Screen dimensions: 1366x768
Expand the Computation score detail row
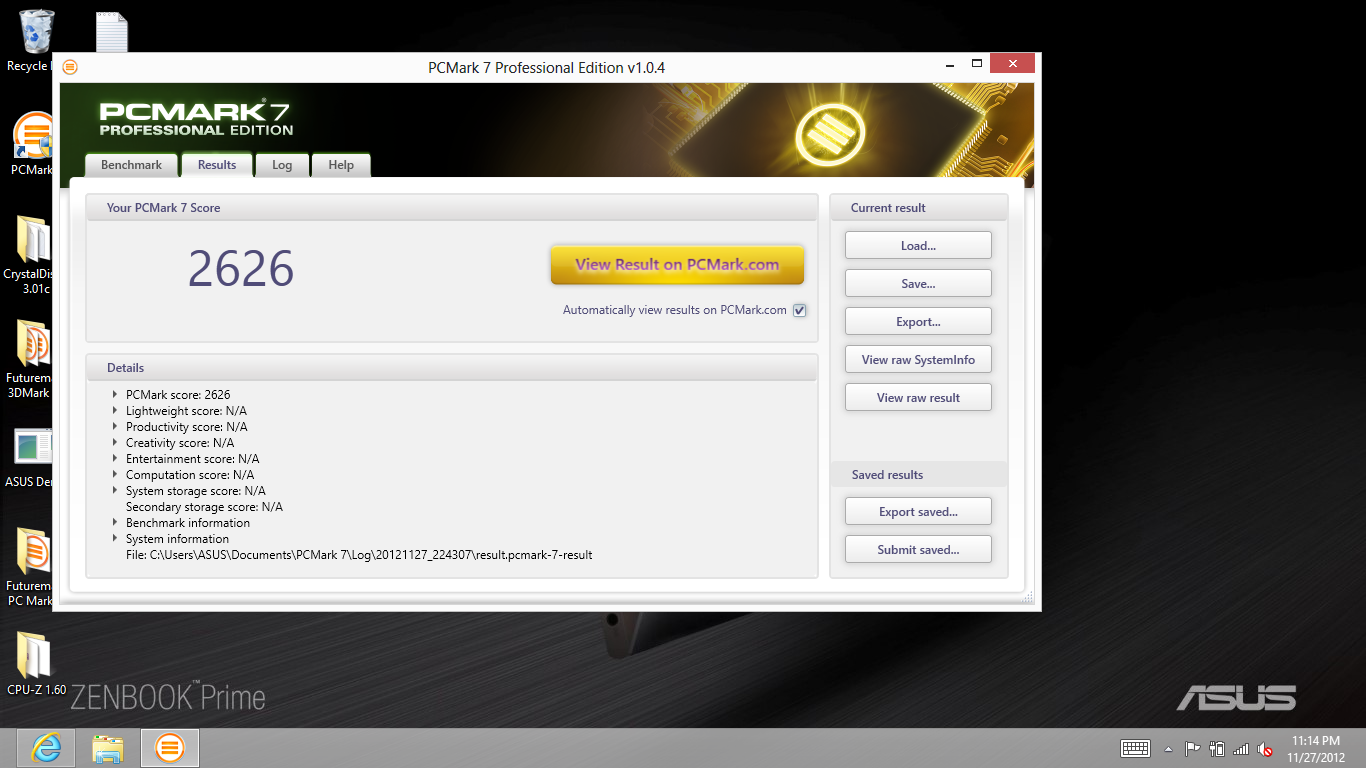pos(115,474)
